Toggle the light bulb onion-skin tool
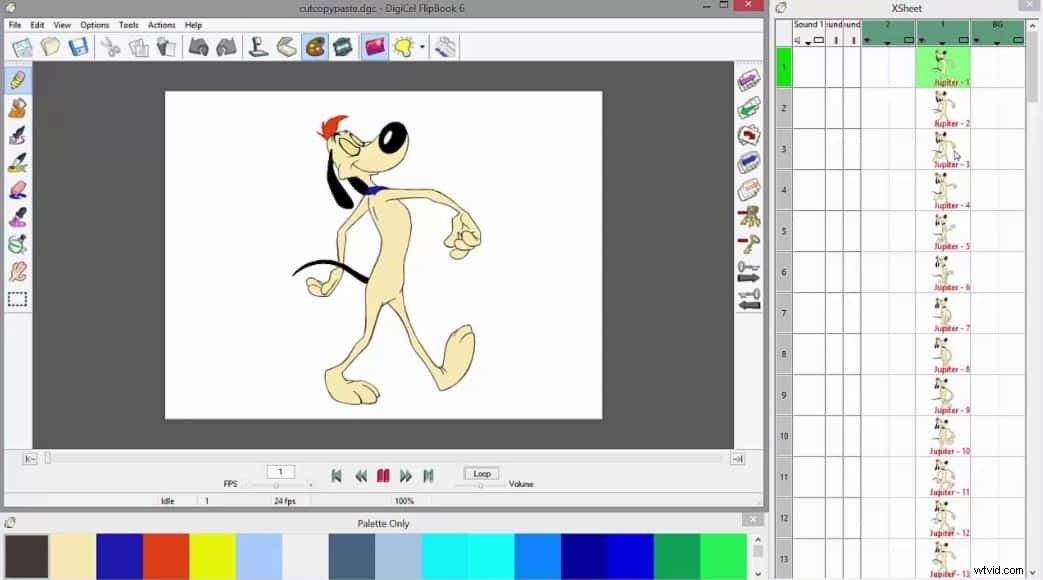 404,46
